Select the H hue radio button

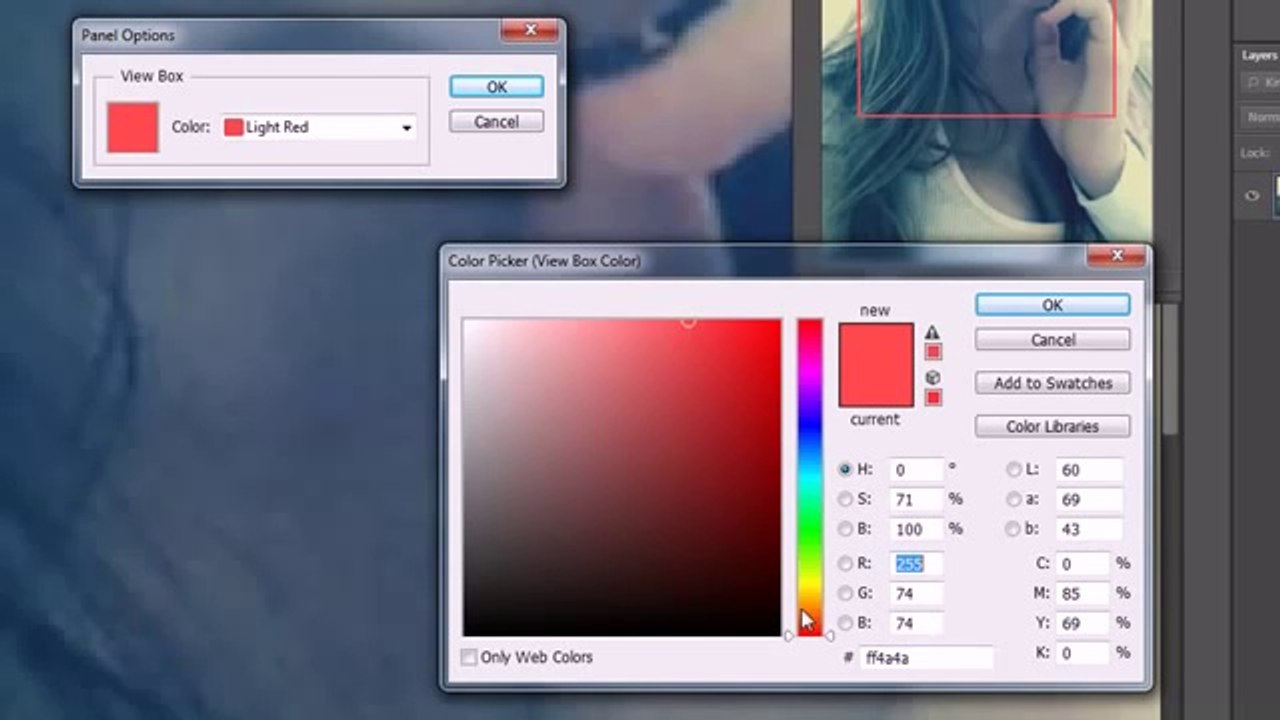(846, 469)
